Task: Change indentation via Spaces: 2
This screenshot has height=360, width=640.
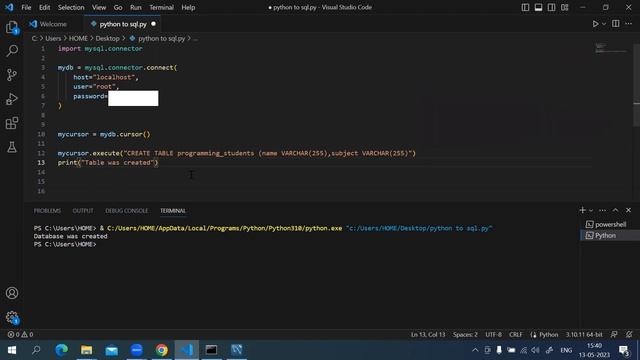Action: click(465, 335)
